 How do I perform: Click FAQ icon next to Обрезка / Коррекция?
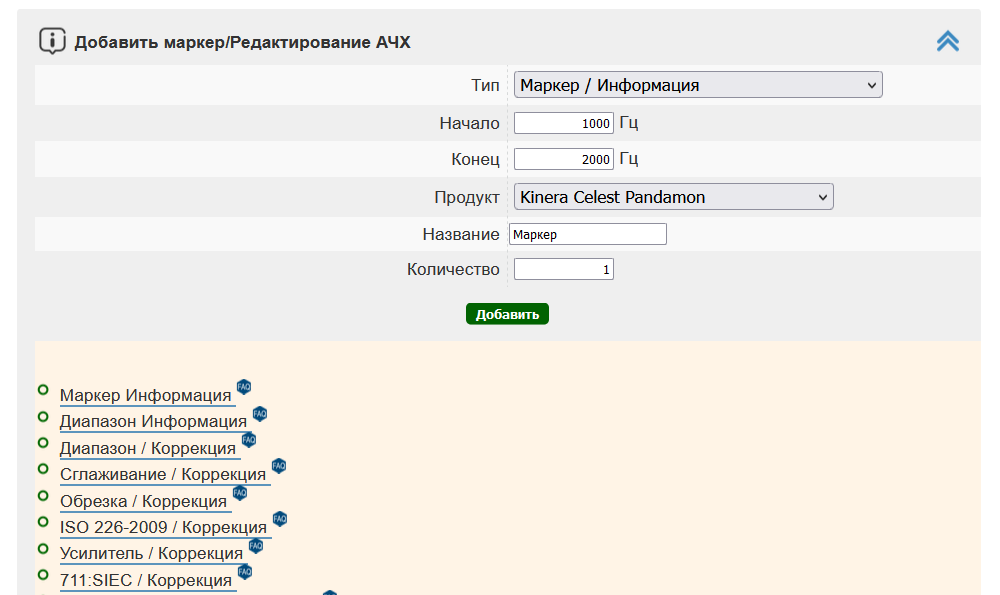[240, 492]
